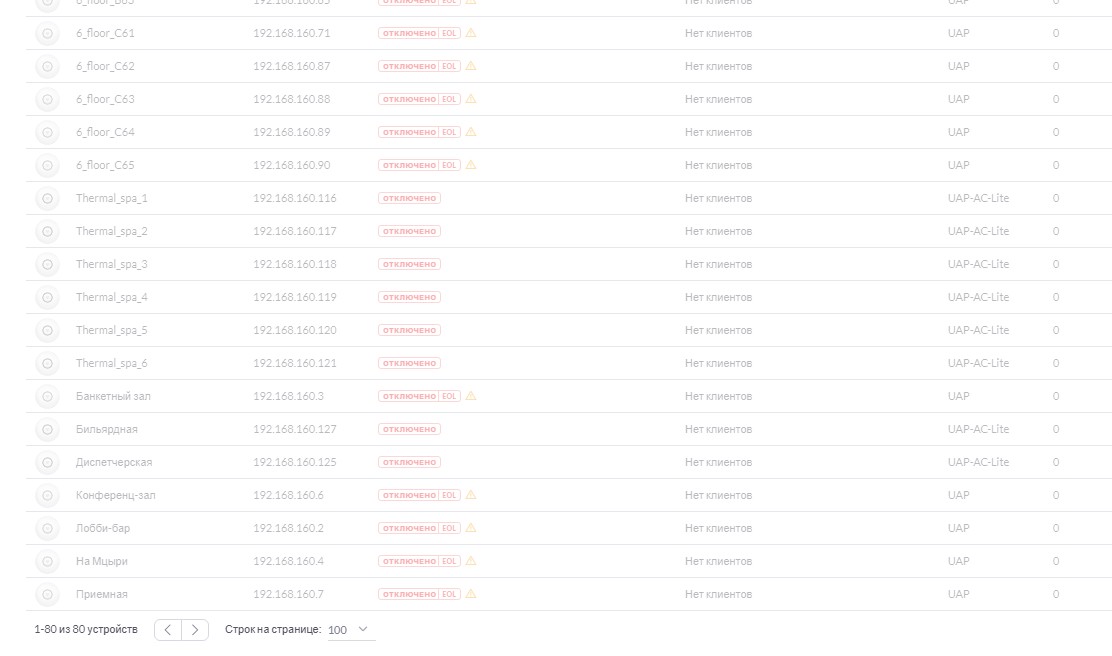
Task: Click the access point icon beside Бильярдная
Action: click(48, 430)
